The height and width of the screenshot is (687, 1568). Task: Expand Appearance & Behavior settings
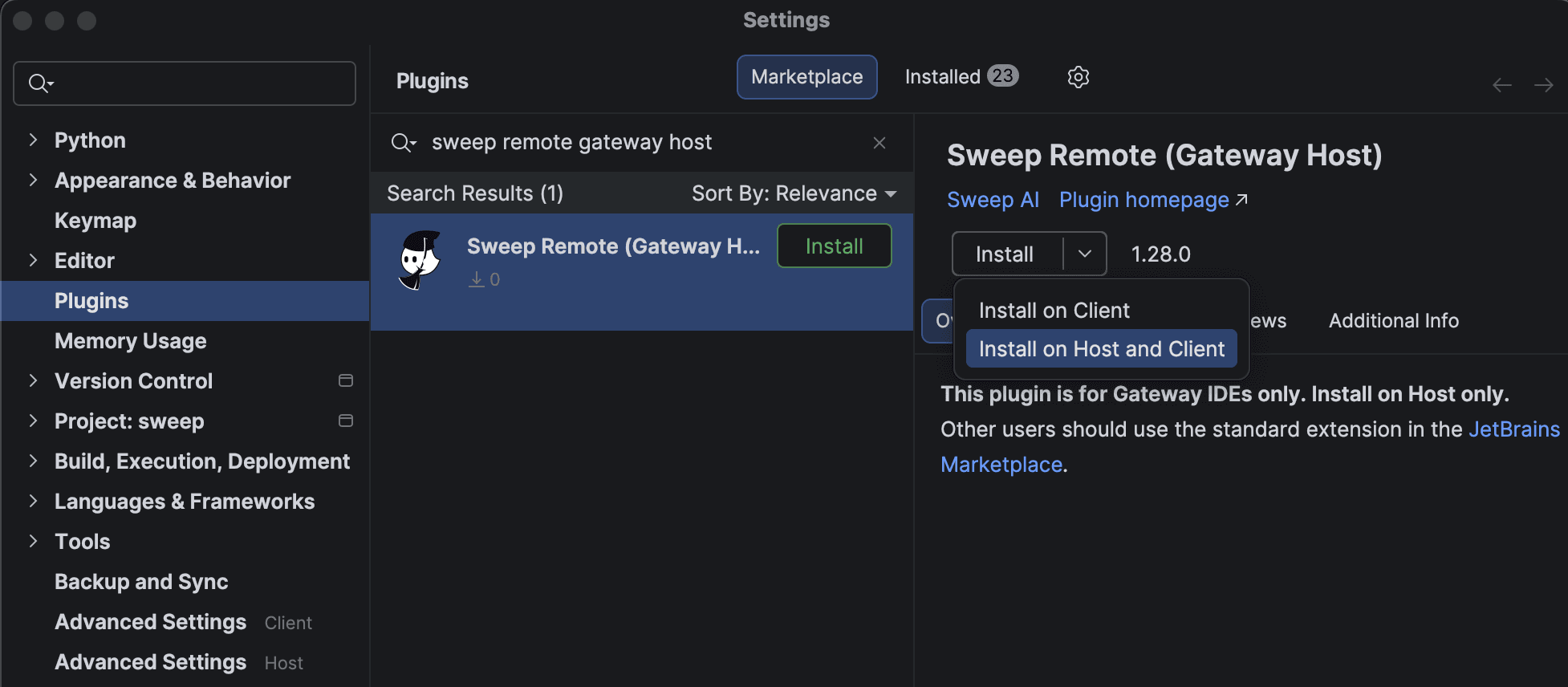point(33,180)
